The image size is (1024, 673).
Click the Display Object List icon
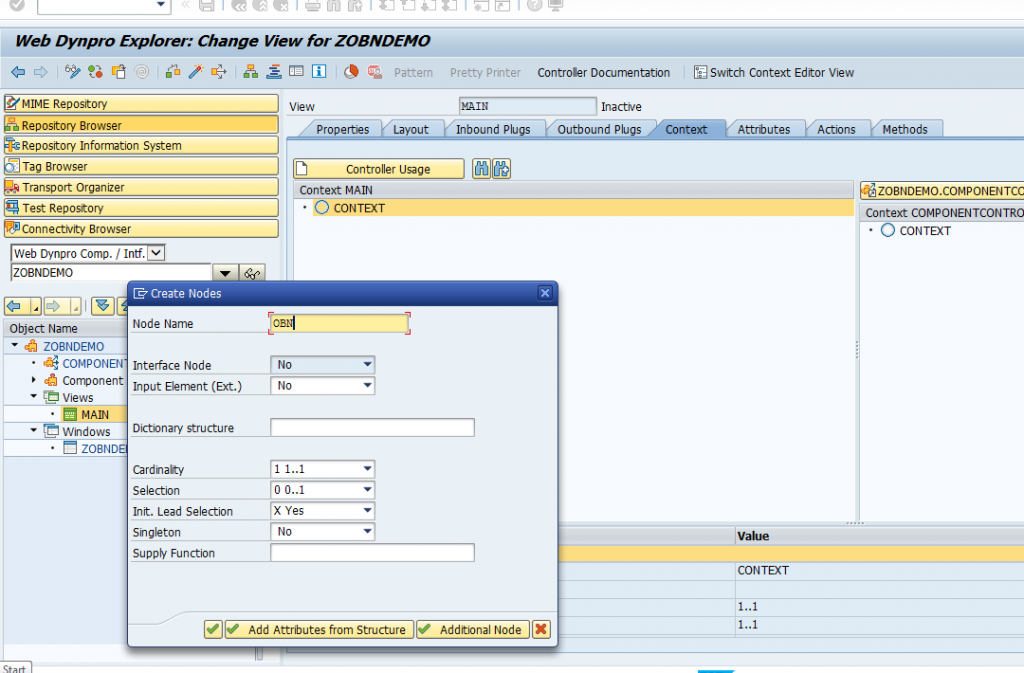274,72
